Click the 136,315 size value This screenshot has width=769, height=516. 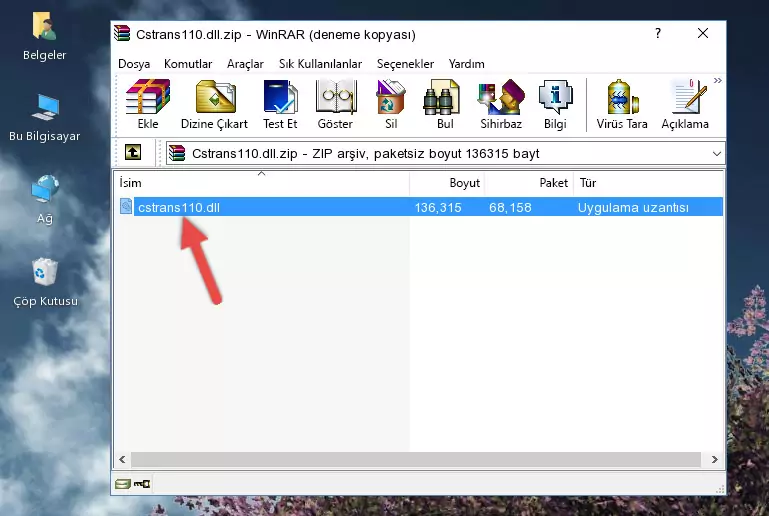438,207
